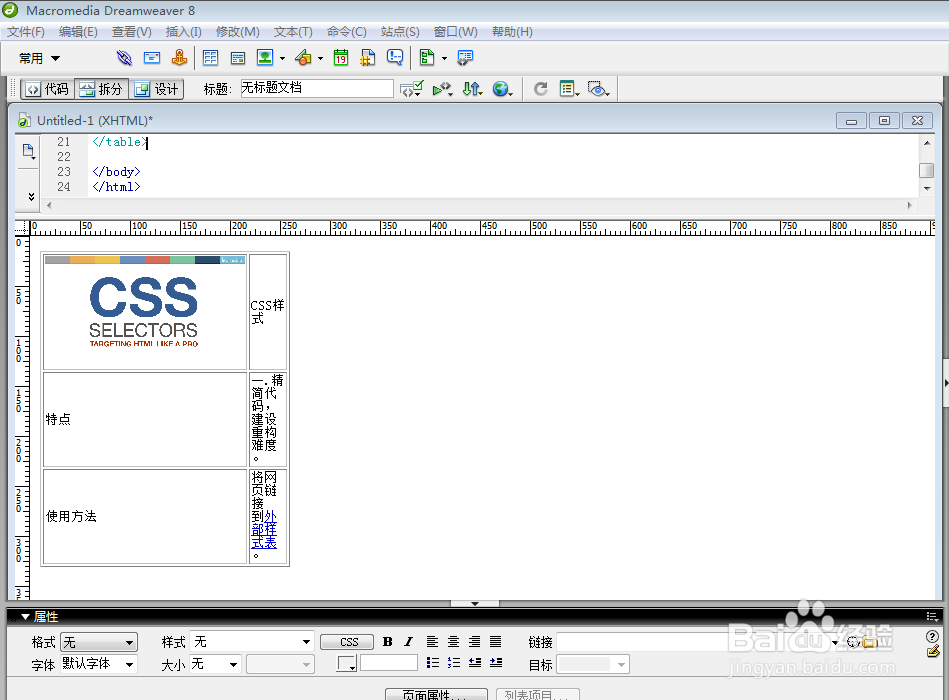The image size is (949, 700).
Task: Open the 字体 font dropdown
Action: tap(99, 664)
